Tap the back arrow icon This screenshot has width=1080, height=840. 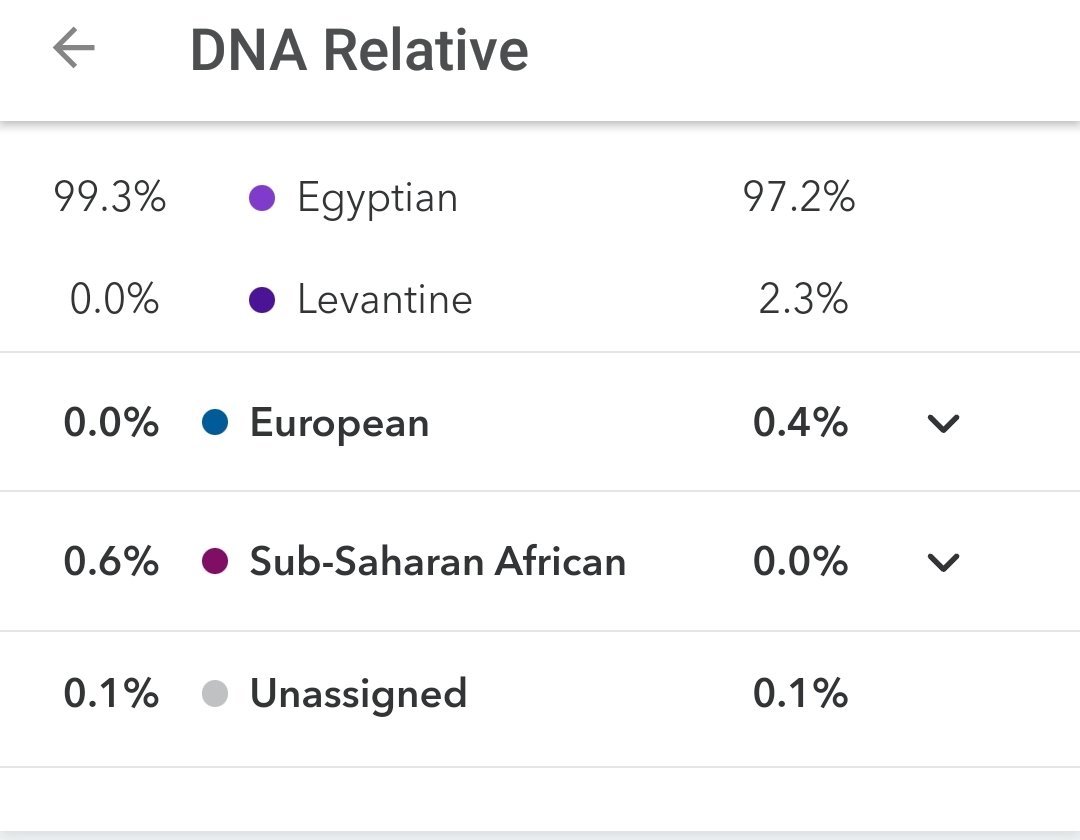click(74, 48)
